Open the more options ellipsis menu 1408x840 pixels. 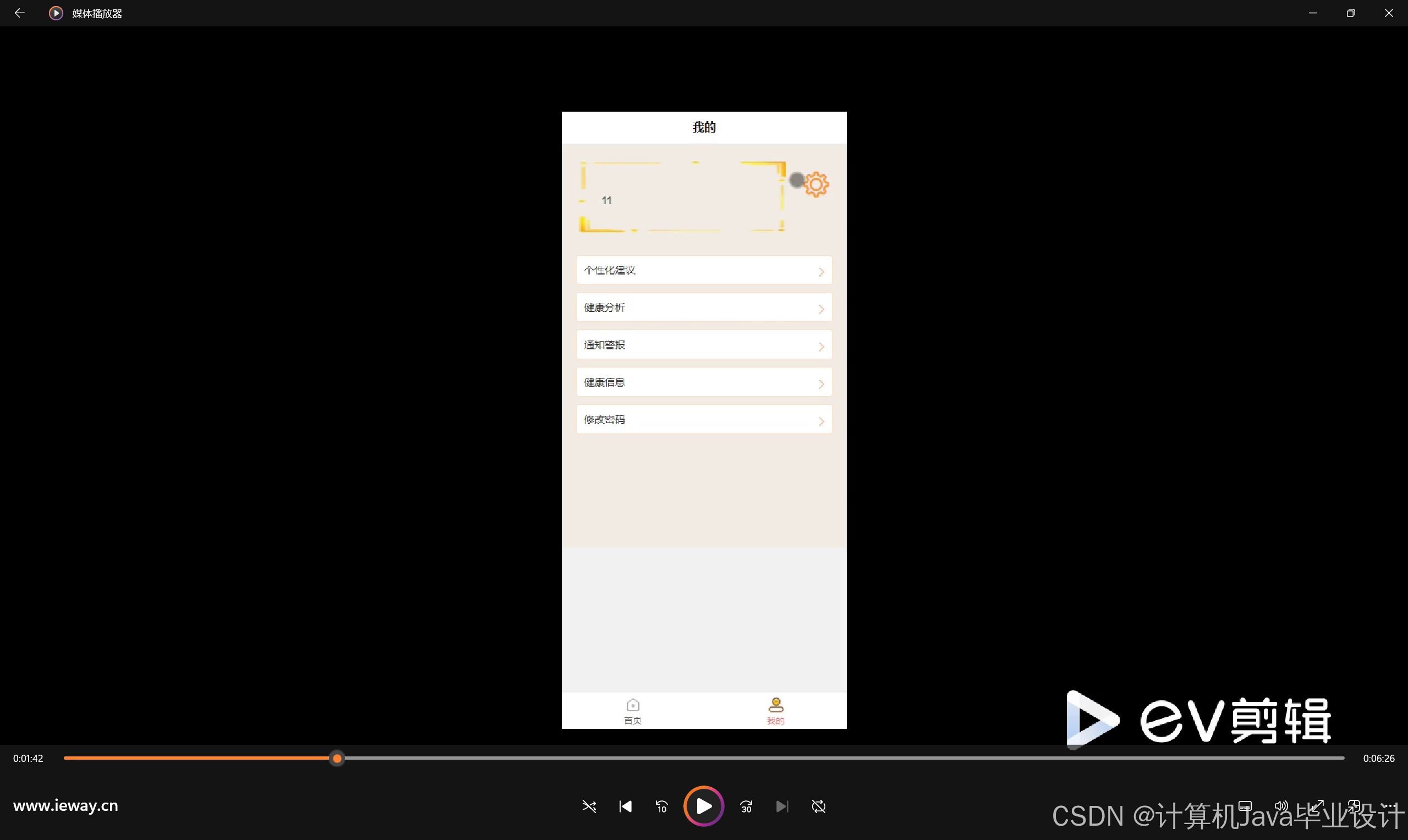click(1389, 805)
